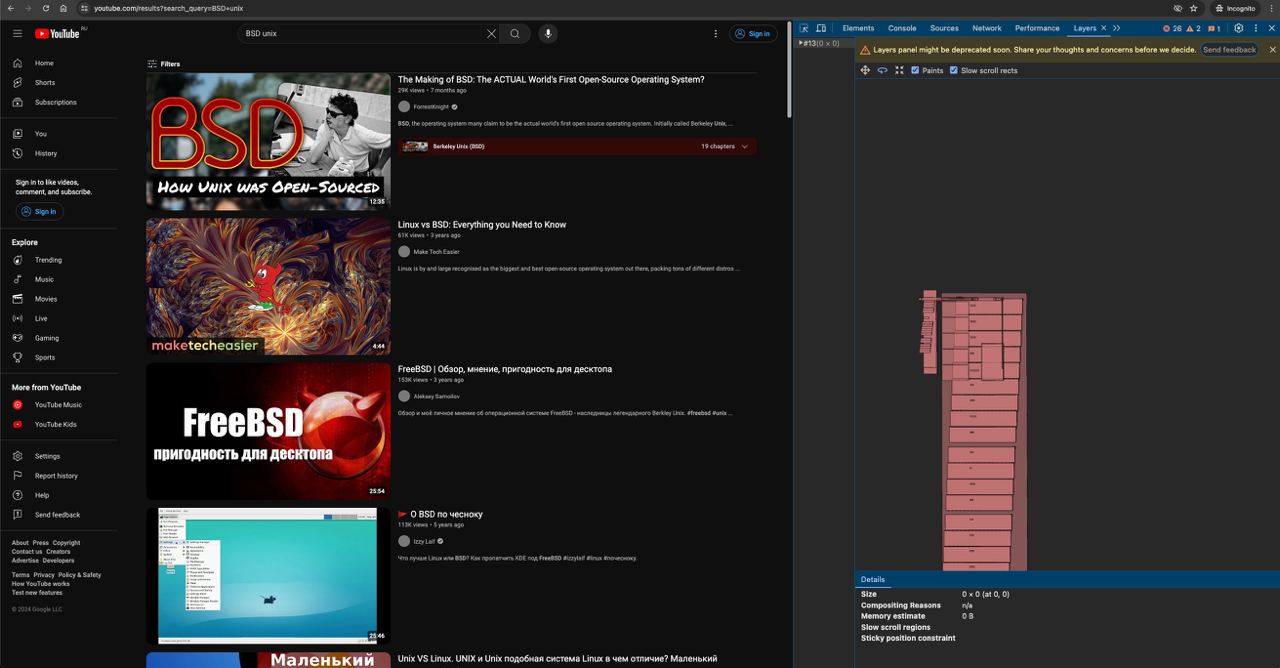Image resolution: width=1280 pixels, height=668 pixels.
Task: Switch to the Elements tab in DevTools
Action: click(x=858, y=28)
